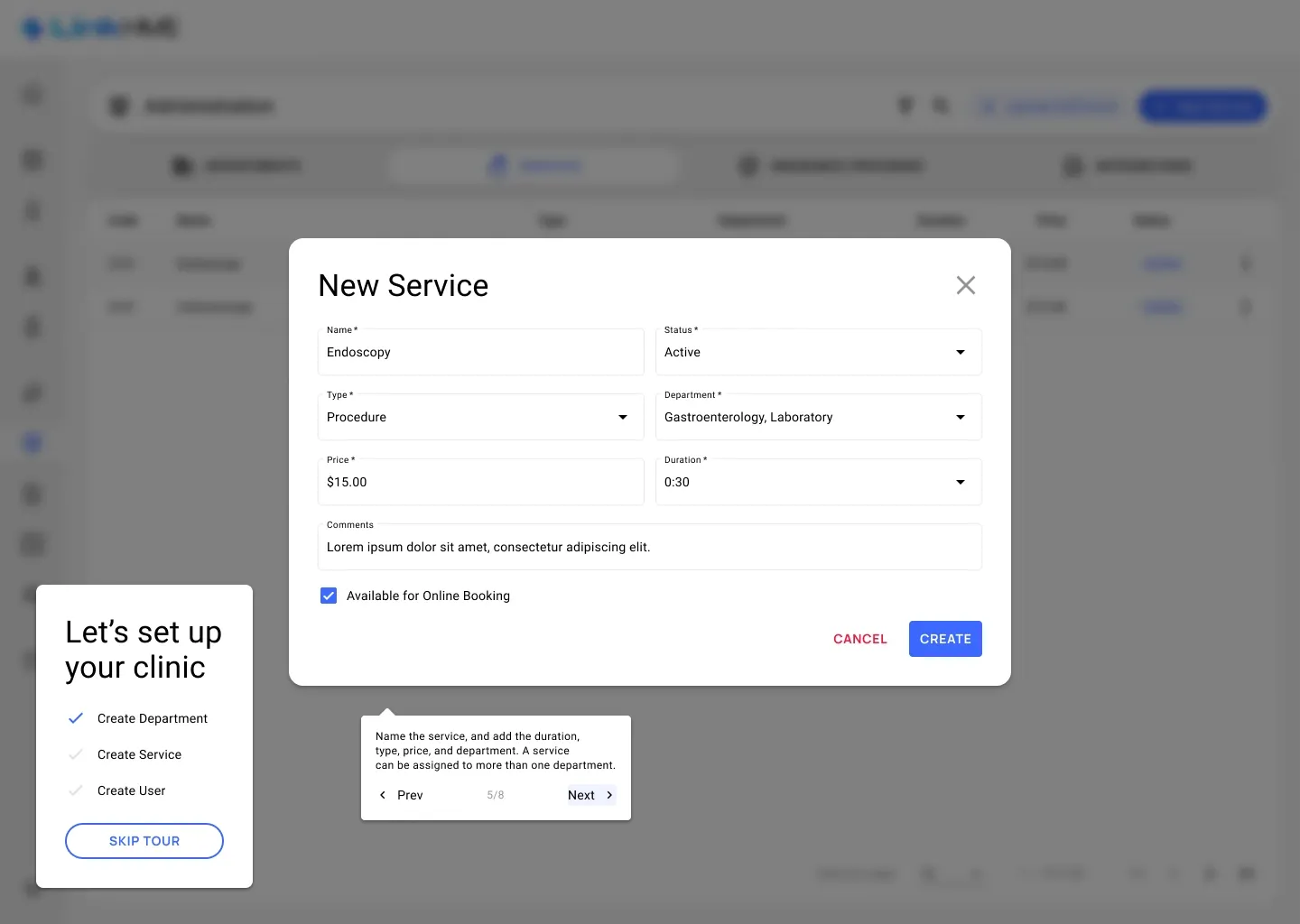Click the Comments text field
The image size is (1300, 924).
click(x=649, y=547)
